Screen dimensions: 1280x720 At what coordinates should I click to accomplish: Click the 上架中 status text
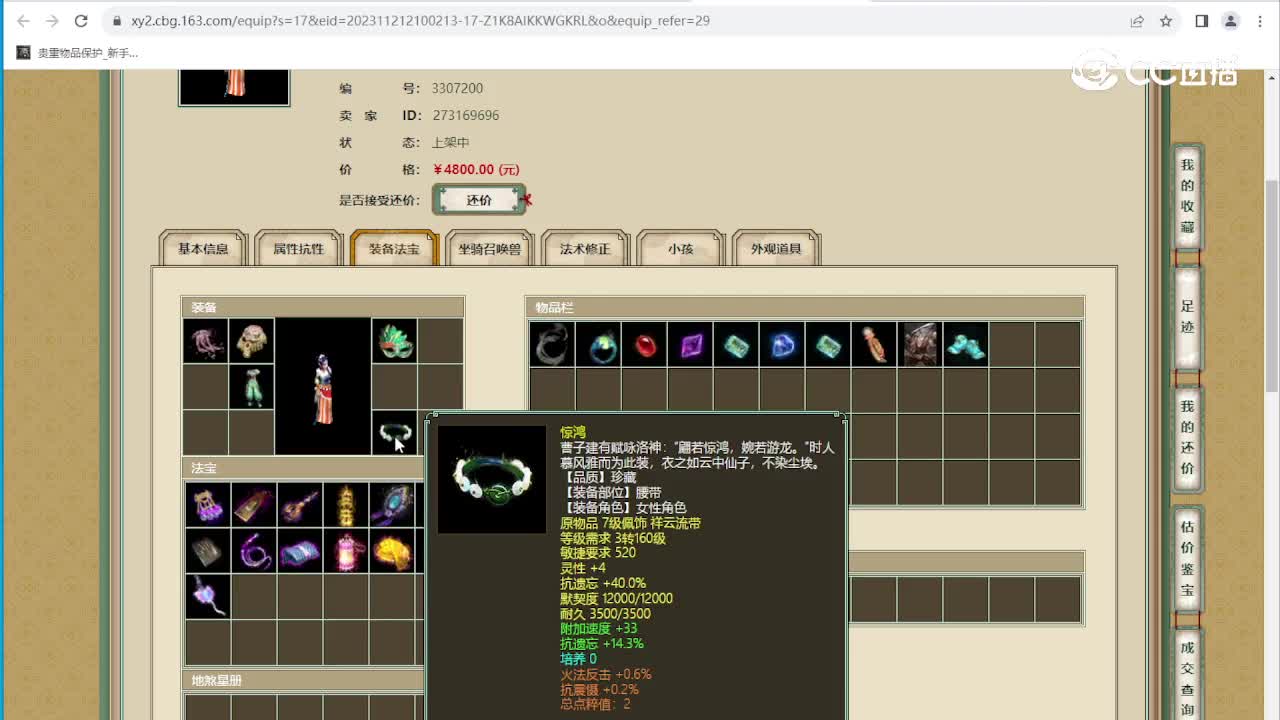tap(450, 143)
